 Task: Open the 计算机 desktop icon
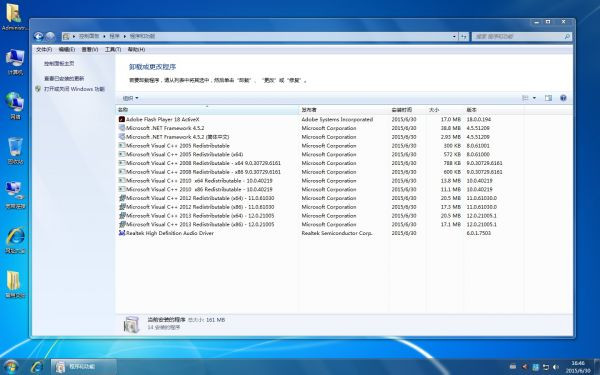click(15, 62)
